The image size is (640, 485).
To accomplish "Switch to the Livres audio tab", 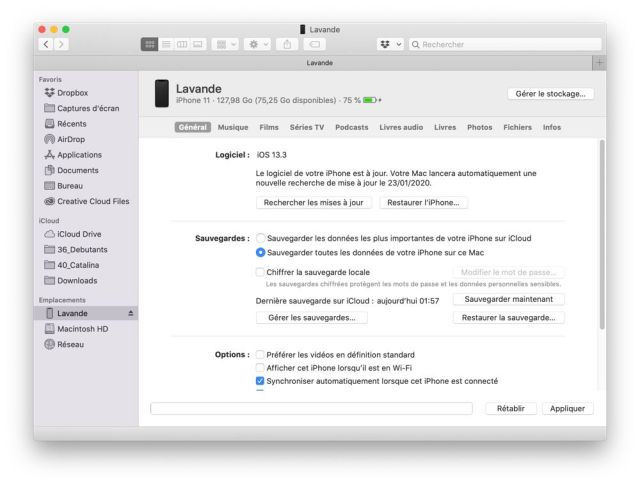I will 401,127.
